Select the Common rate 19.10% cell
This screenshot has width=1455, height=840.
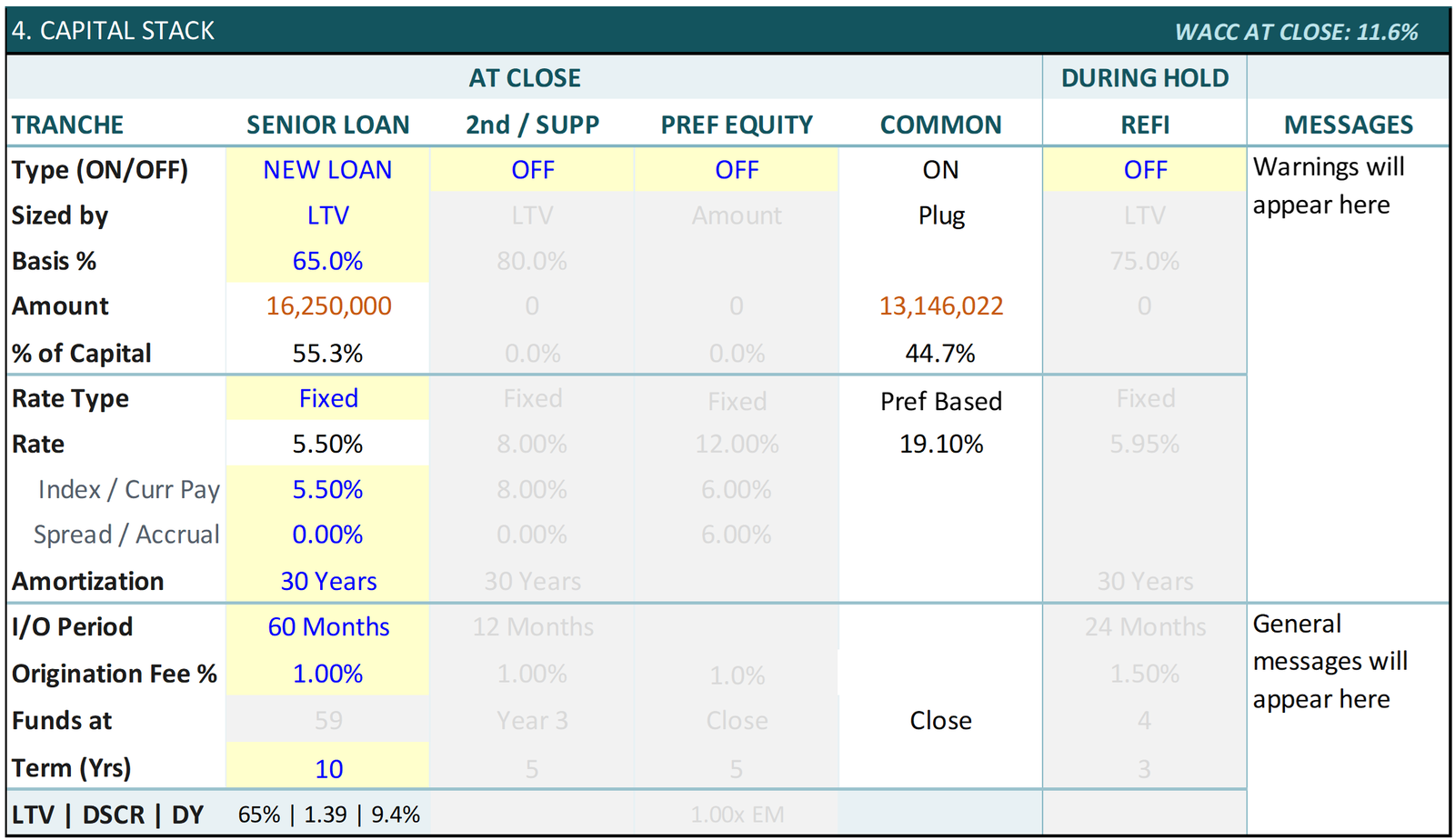941,444
